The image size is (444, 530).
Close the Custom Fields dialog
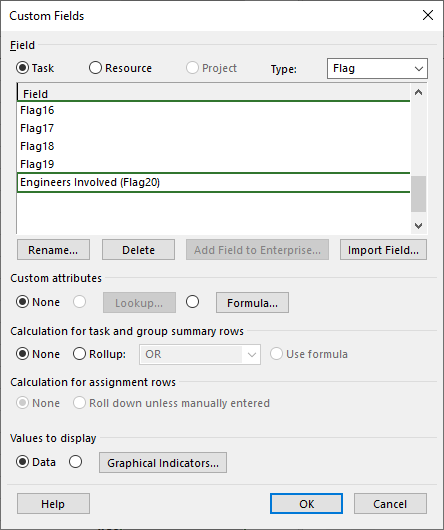tap(428, 15)
